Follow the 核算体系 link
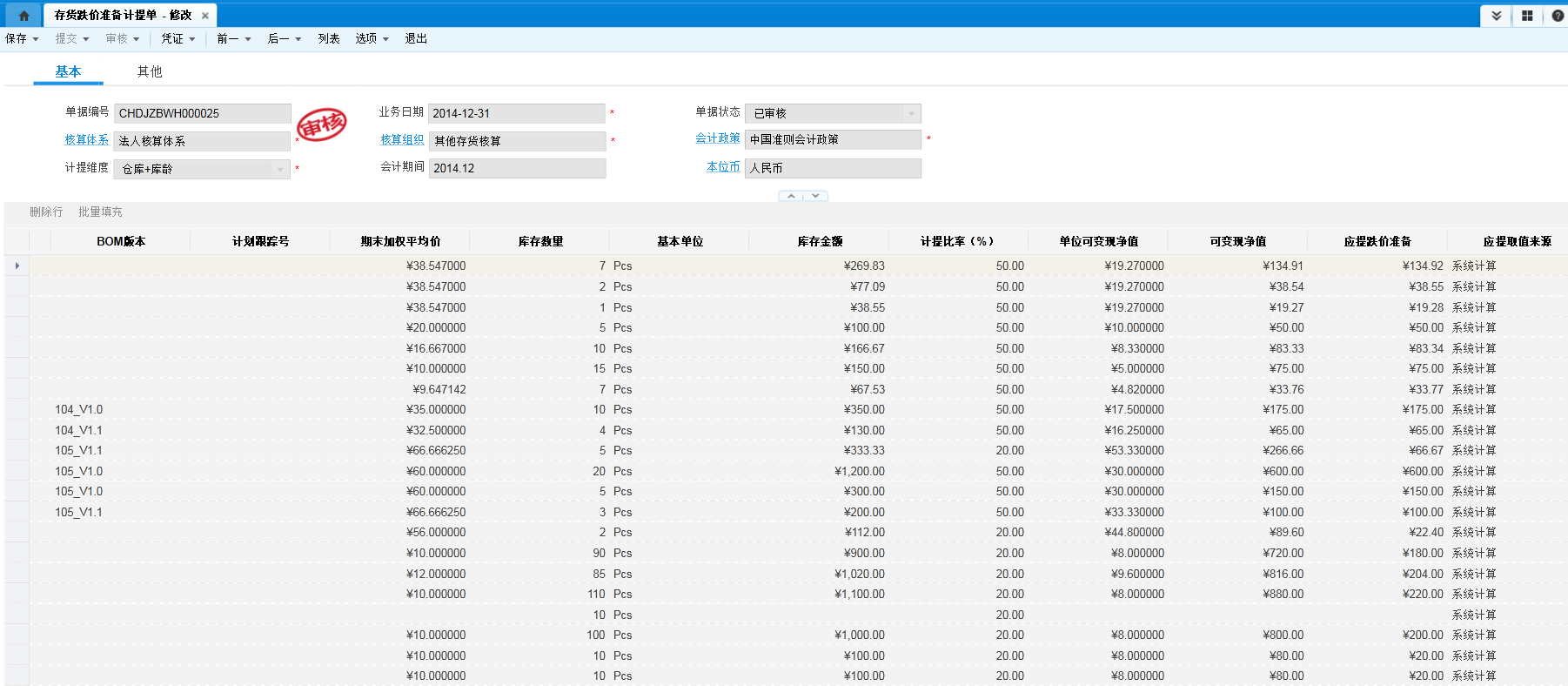This screenshot has width=1568, height=686. (x=86, y=139)
